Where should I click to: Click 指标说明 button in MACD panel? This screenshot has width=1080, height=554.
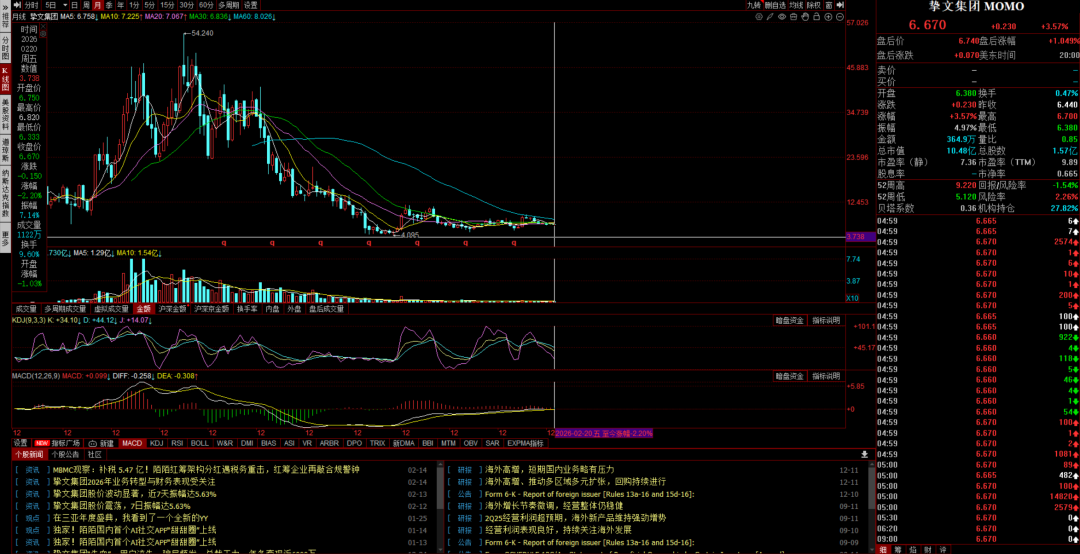826,376
